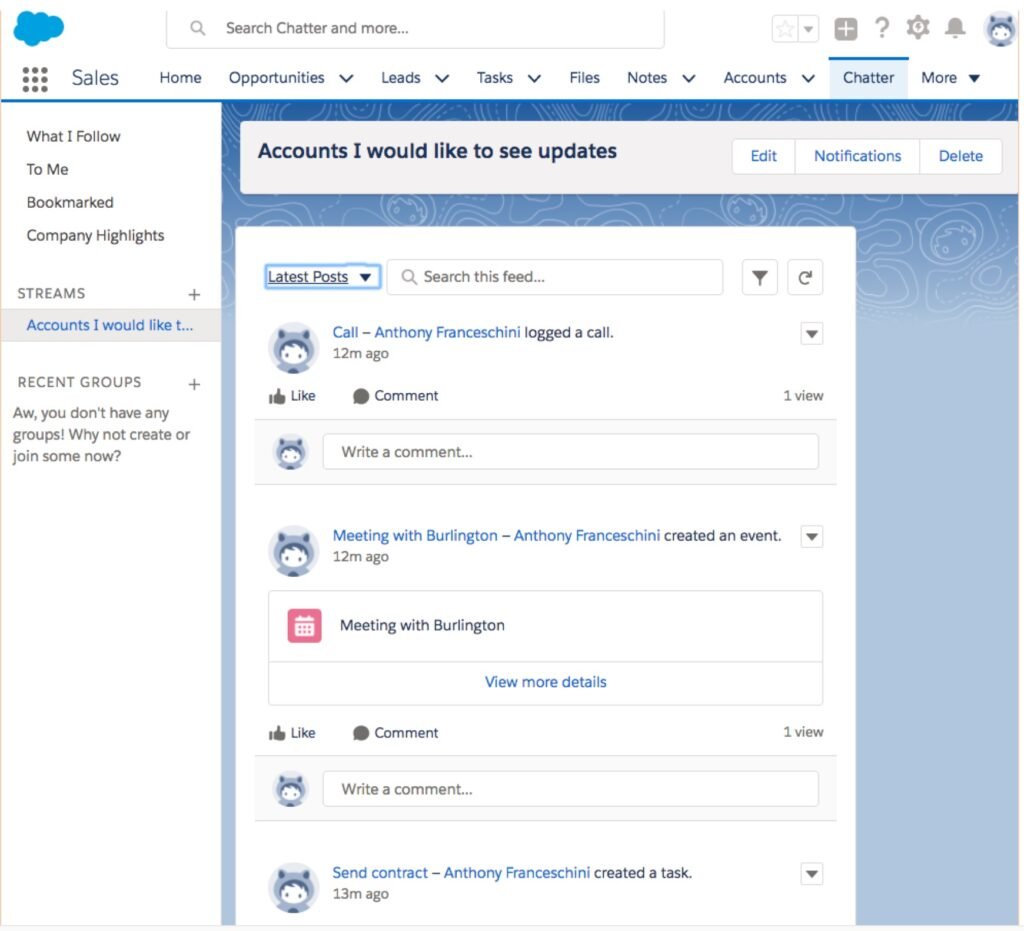Open actions dropdown on created-task post
1024x931 pixels.
coord(812,874)
